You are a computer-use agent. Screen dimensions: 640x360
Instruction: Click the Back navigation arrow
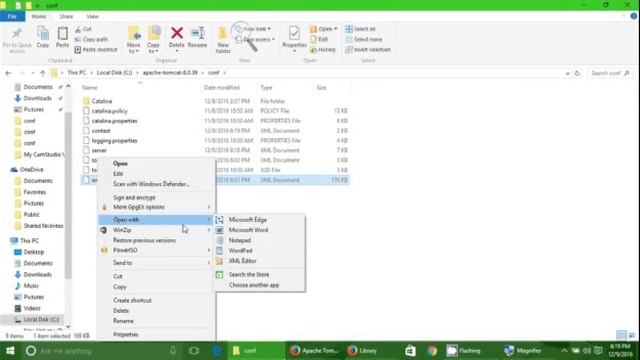click(x=9, y=73)
